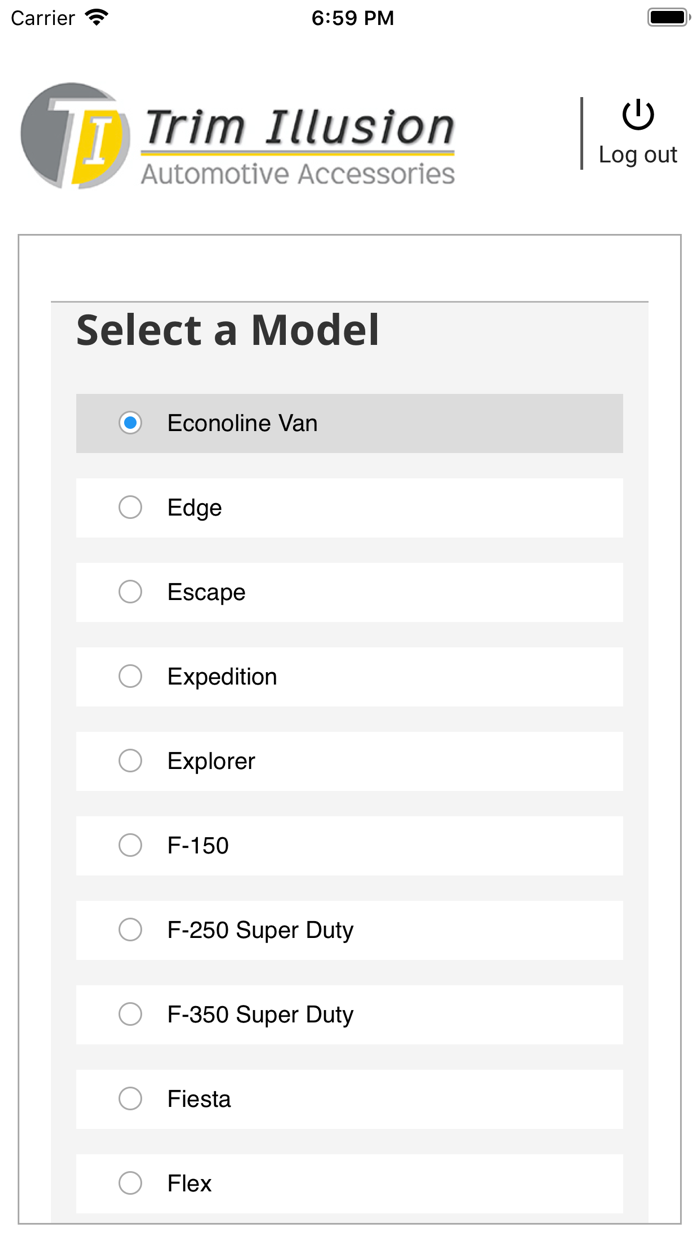Image resolution: width=700 pixels, height=1244 pixels.
Task: Choose the Flex radio button
Action: click(130, 1184)
